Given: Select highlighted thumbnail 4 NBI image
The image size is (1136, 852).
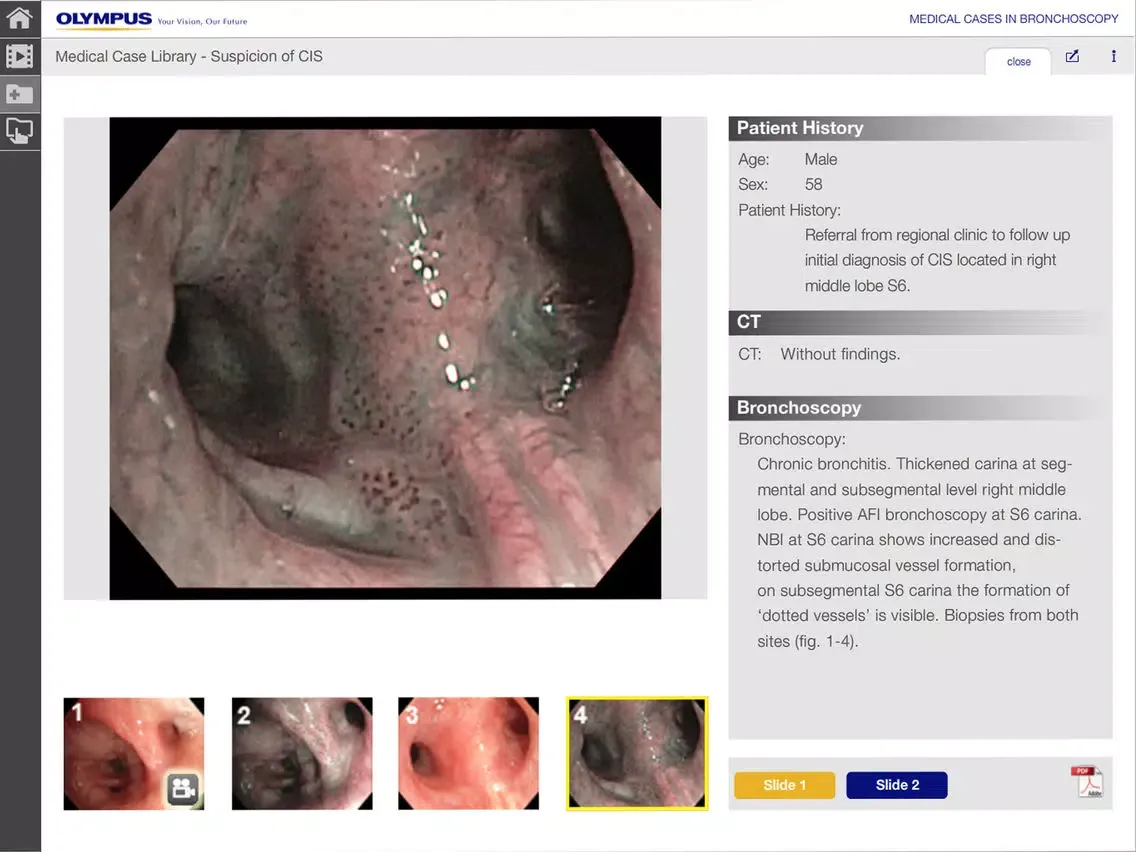Looking at the screenshot, I should click(x=637, y=753).
